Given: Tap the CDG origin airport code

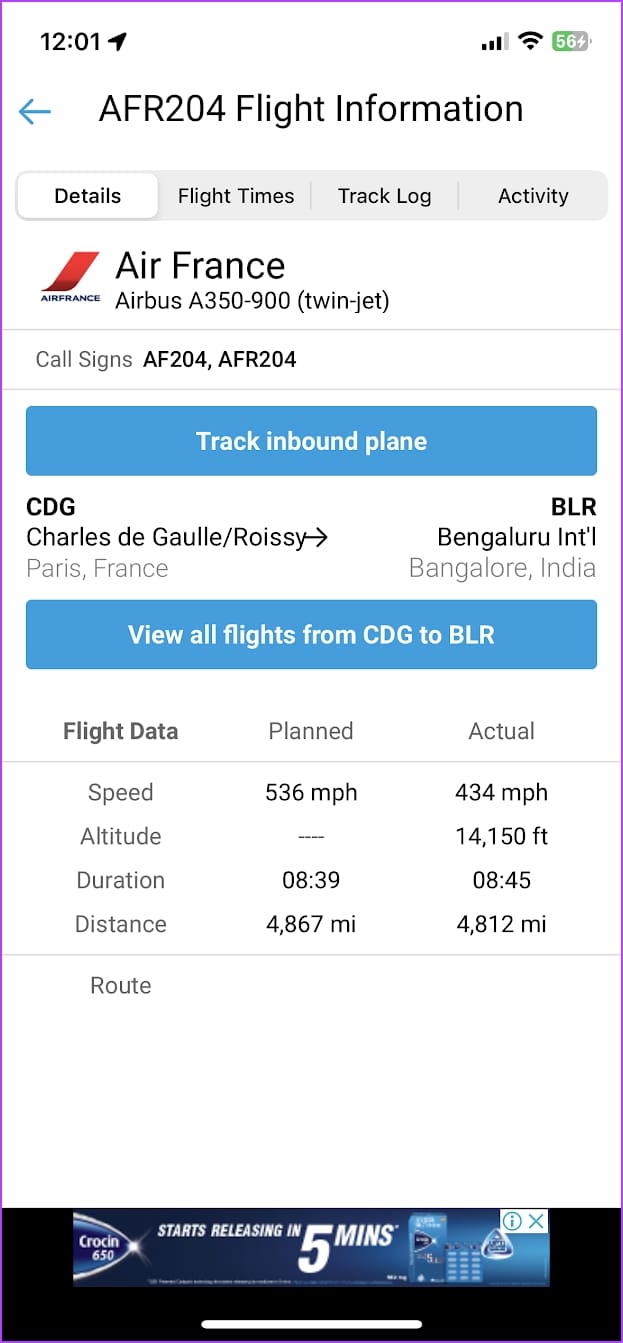Looking at the screenshot, I should pyautogui.click(x=51, y=507).
